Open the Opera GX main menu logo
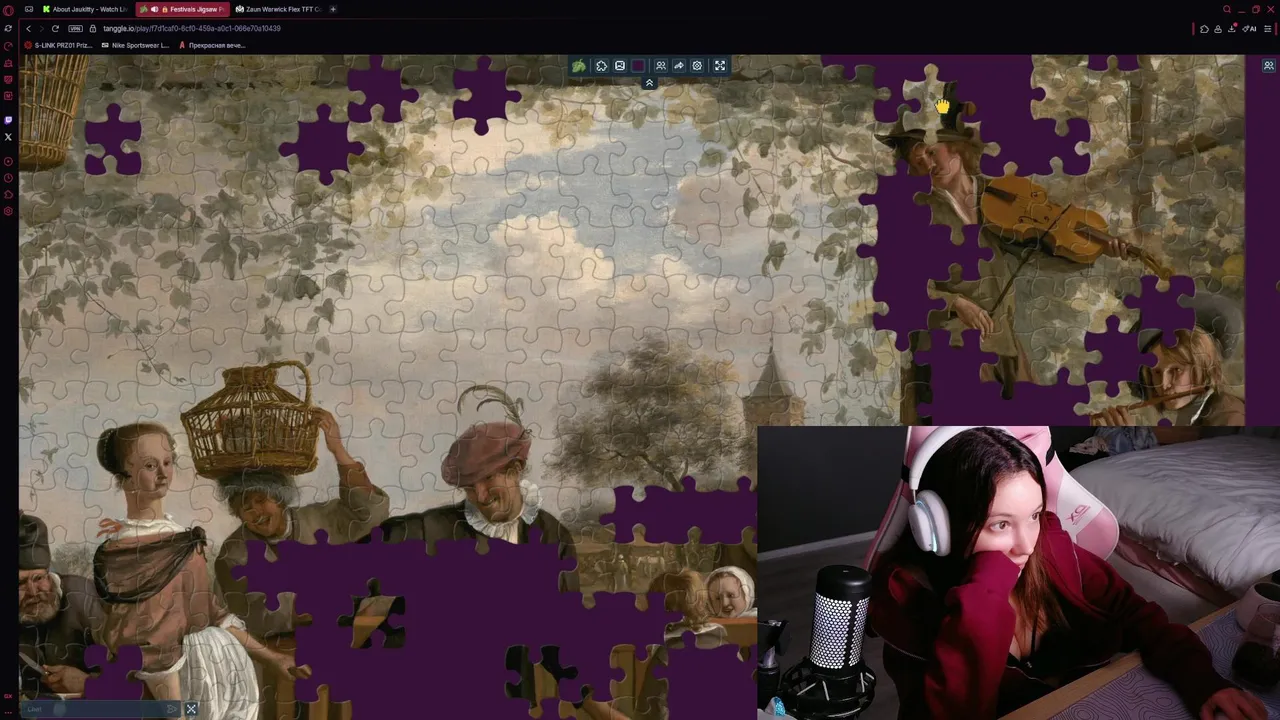The width and height of the screenshot is (1280, 720). point(8,10)
